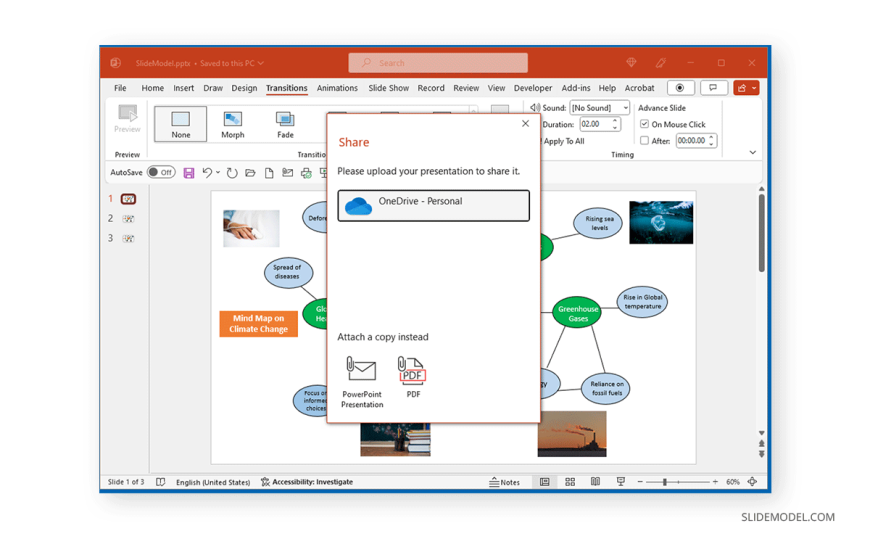The height and width of the screenshot is (539, 870).
Task: Open the Animations tab
Action: pos(337,88)
